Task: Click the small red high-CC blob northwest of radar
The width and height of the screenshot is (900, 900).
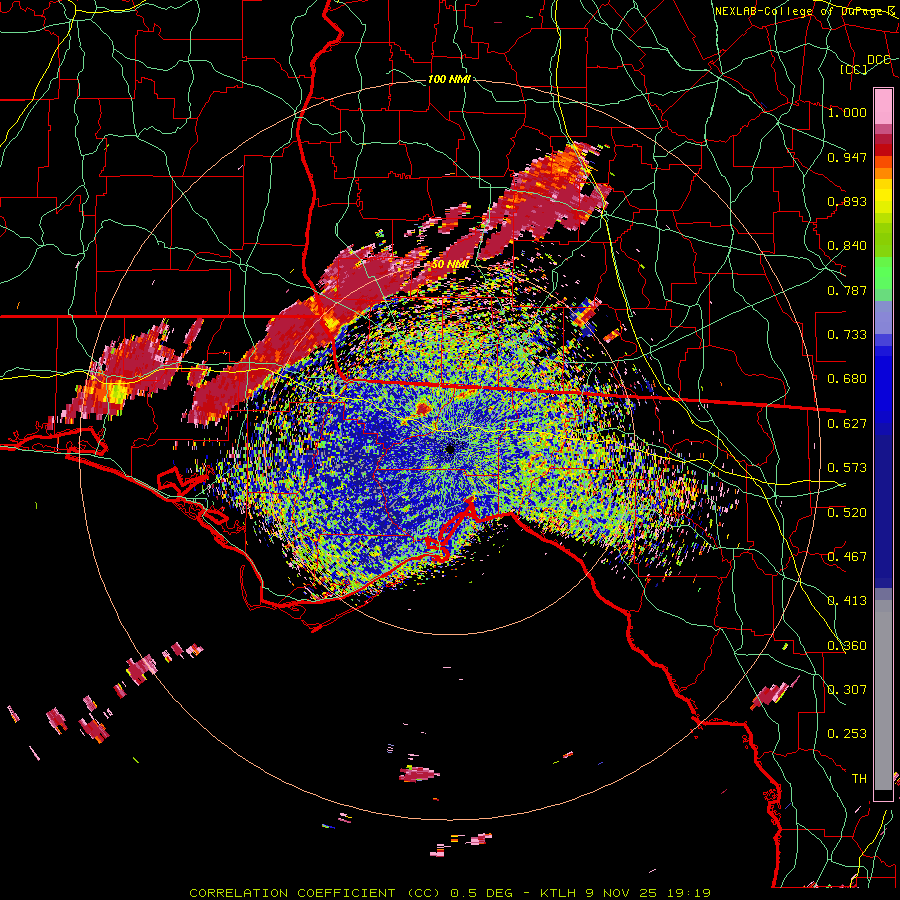Action: point(424,408)
